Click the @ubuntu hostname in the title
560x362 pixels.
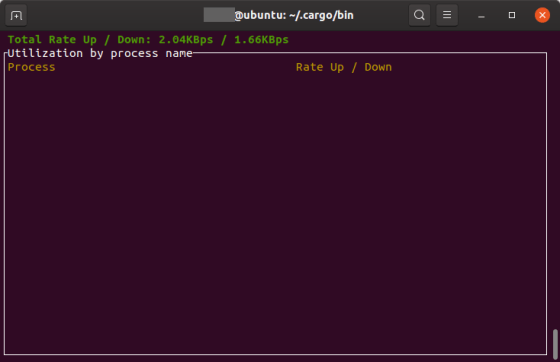point(260,15)
